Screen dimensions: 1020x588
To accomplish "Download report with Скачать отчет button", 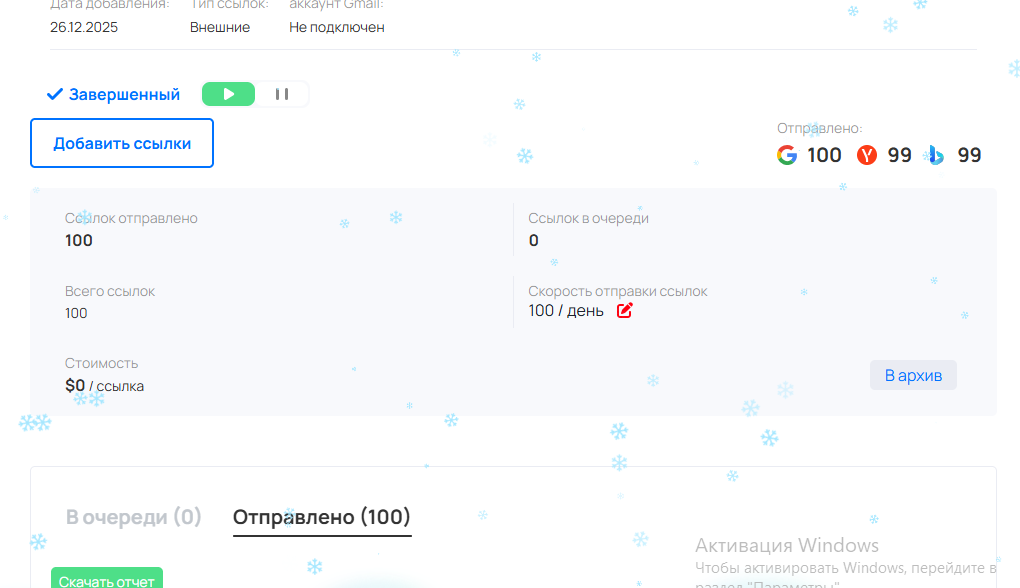I will coord(107,579).
